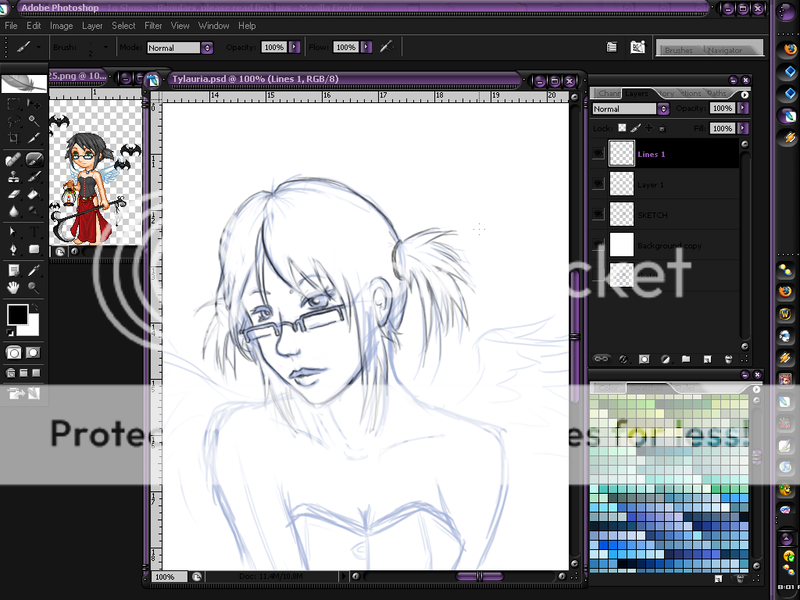The image size is (800, 600).
Task: Select the Brush tool in the toolbox
Action: click(x=33, y=158)
